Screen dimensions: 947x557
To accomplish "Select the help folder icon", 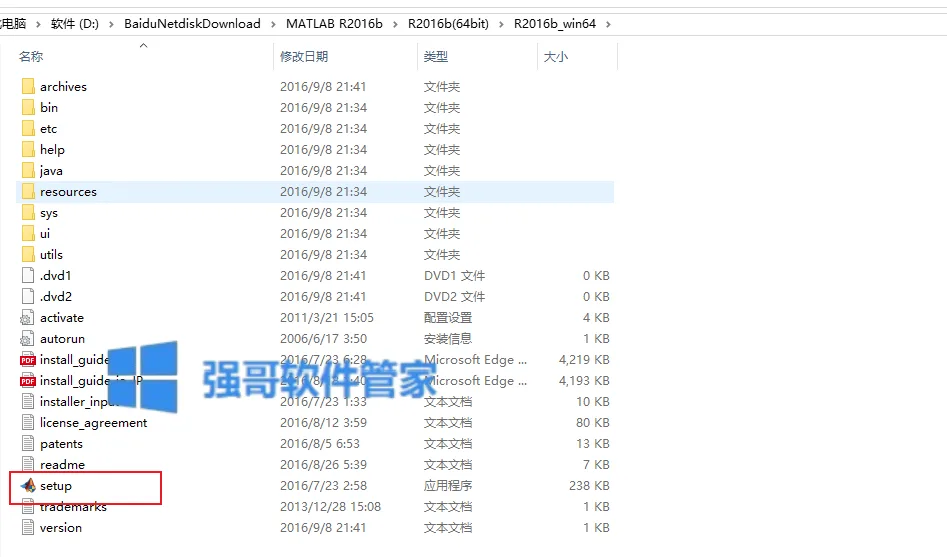I will click(x=28, y=149).
